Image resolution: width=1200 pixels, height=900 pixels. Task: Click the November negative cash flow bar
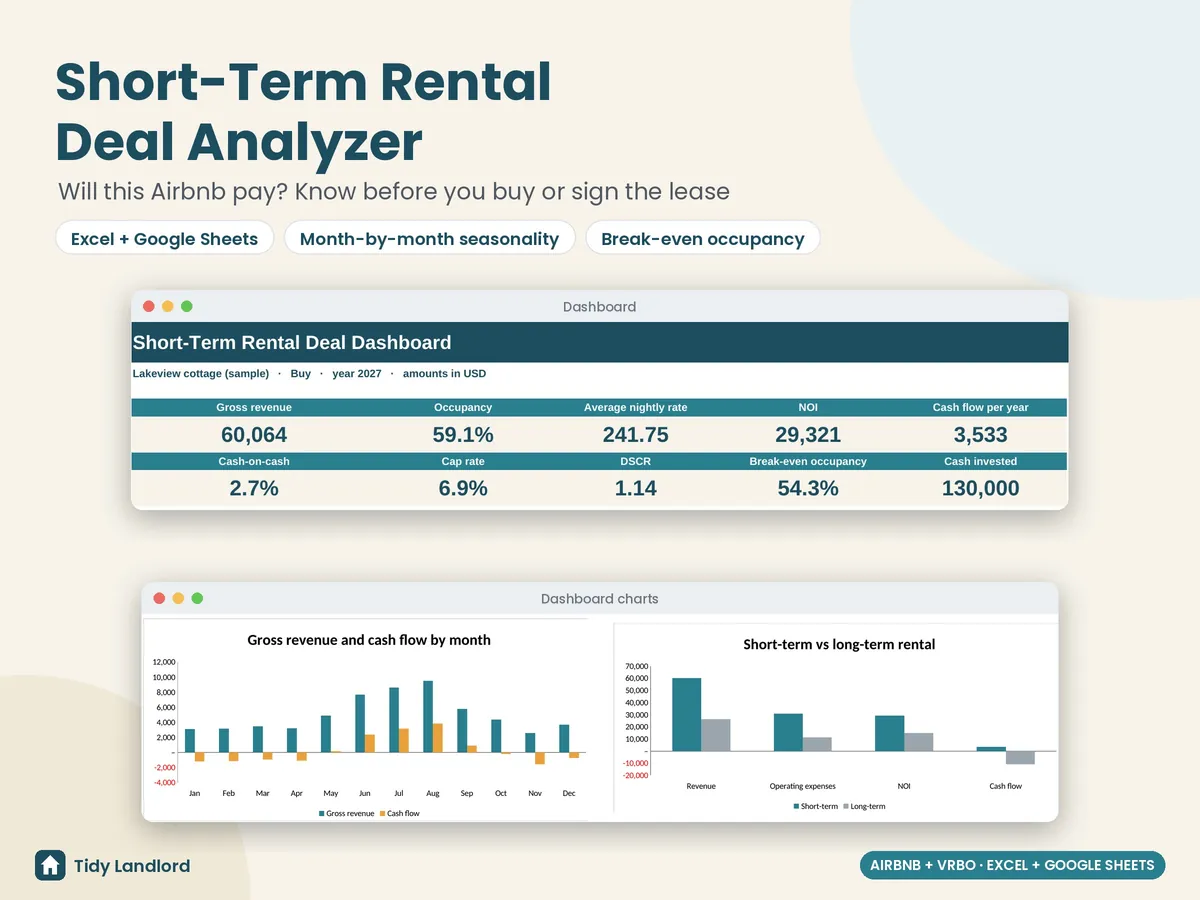pos(540,758)
